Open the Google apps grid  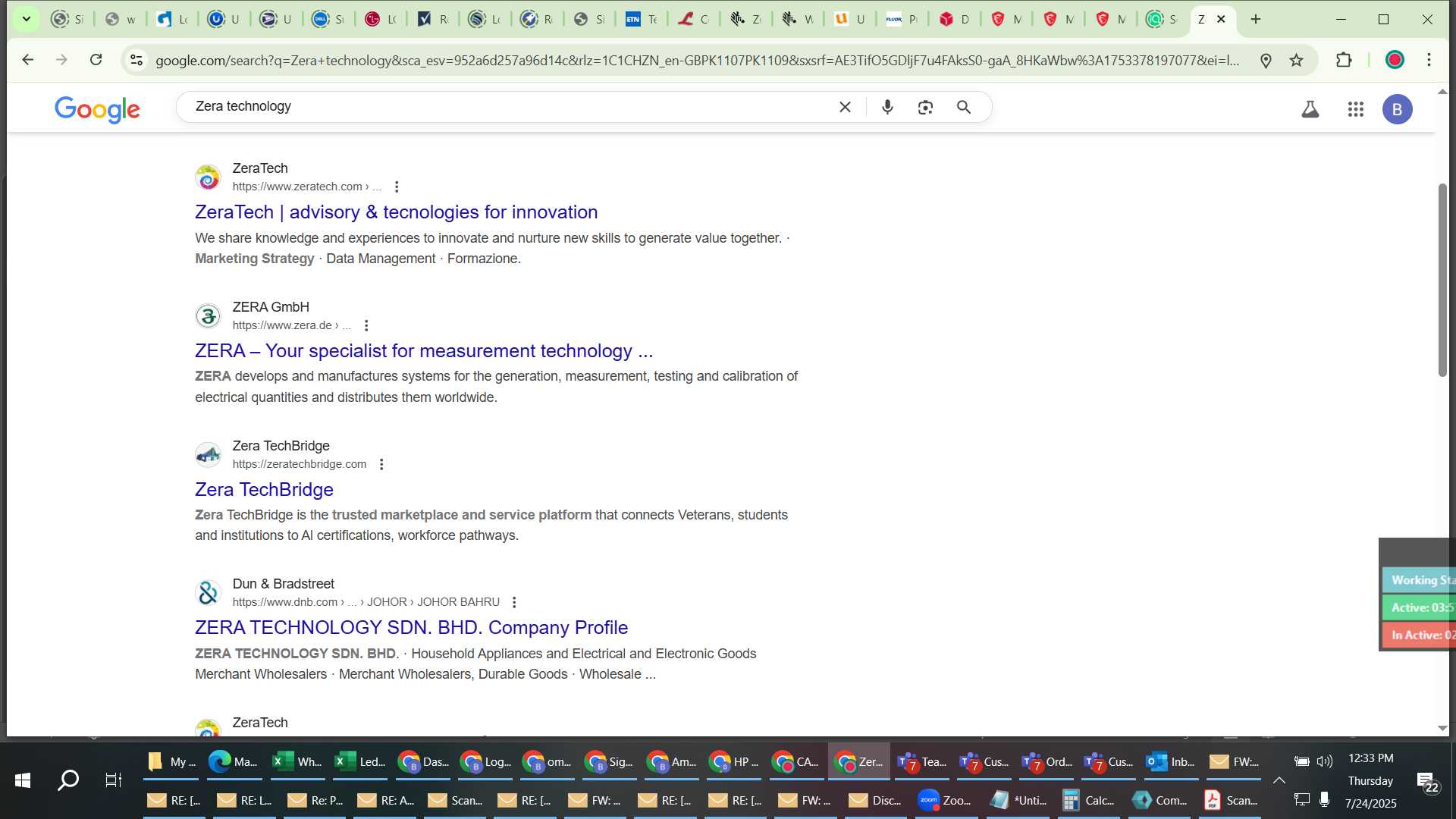(x=1356, y=109)
